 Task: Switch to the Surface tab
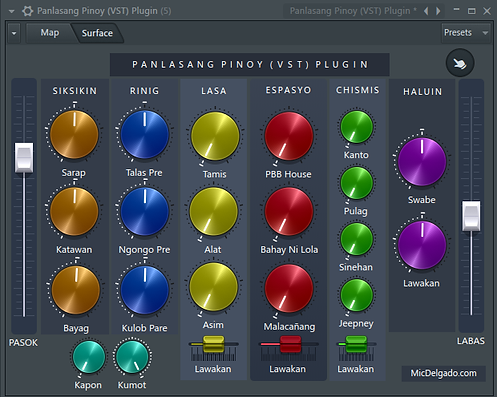pyautogui.click(x=97, y=33)
